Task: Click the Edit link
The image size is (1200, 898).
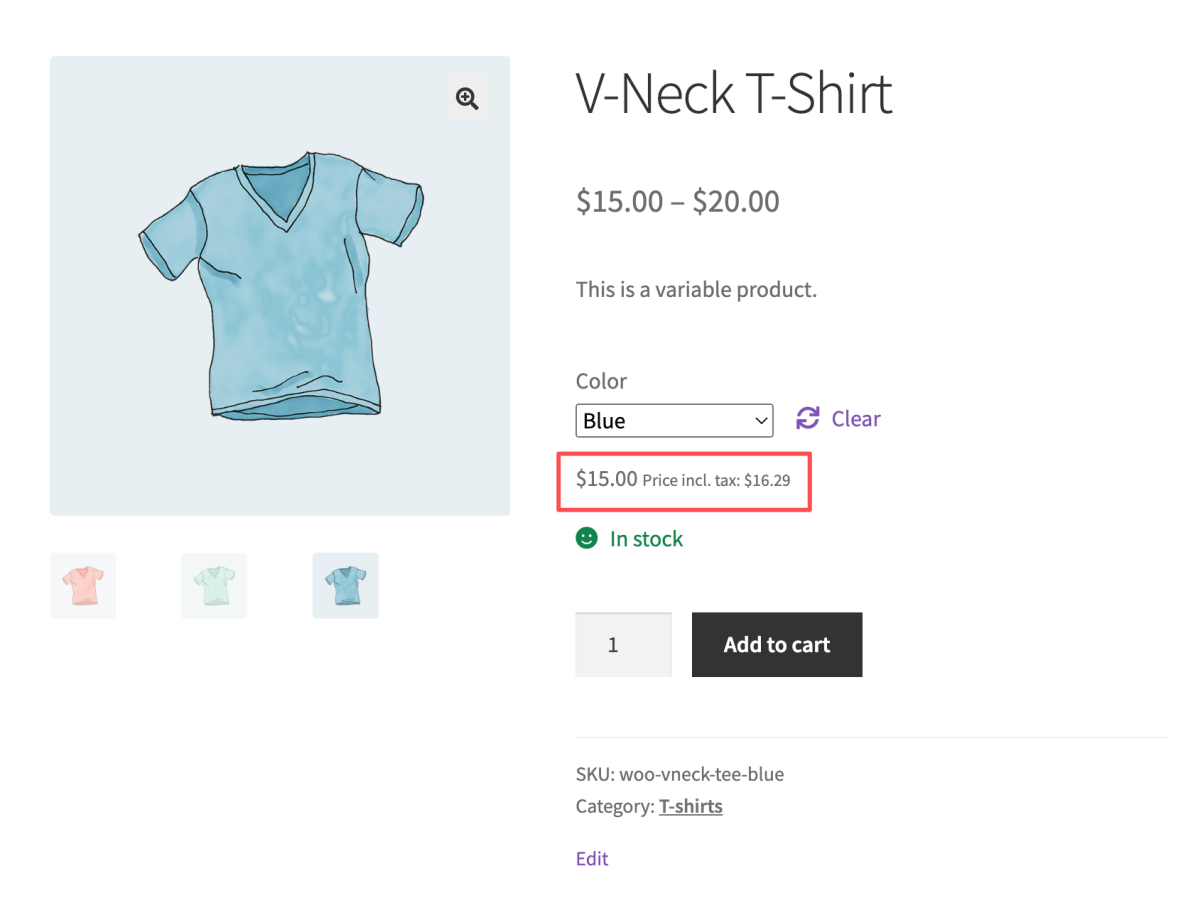Action: tap(591, 858)
